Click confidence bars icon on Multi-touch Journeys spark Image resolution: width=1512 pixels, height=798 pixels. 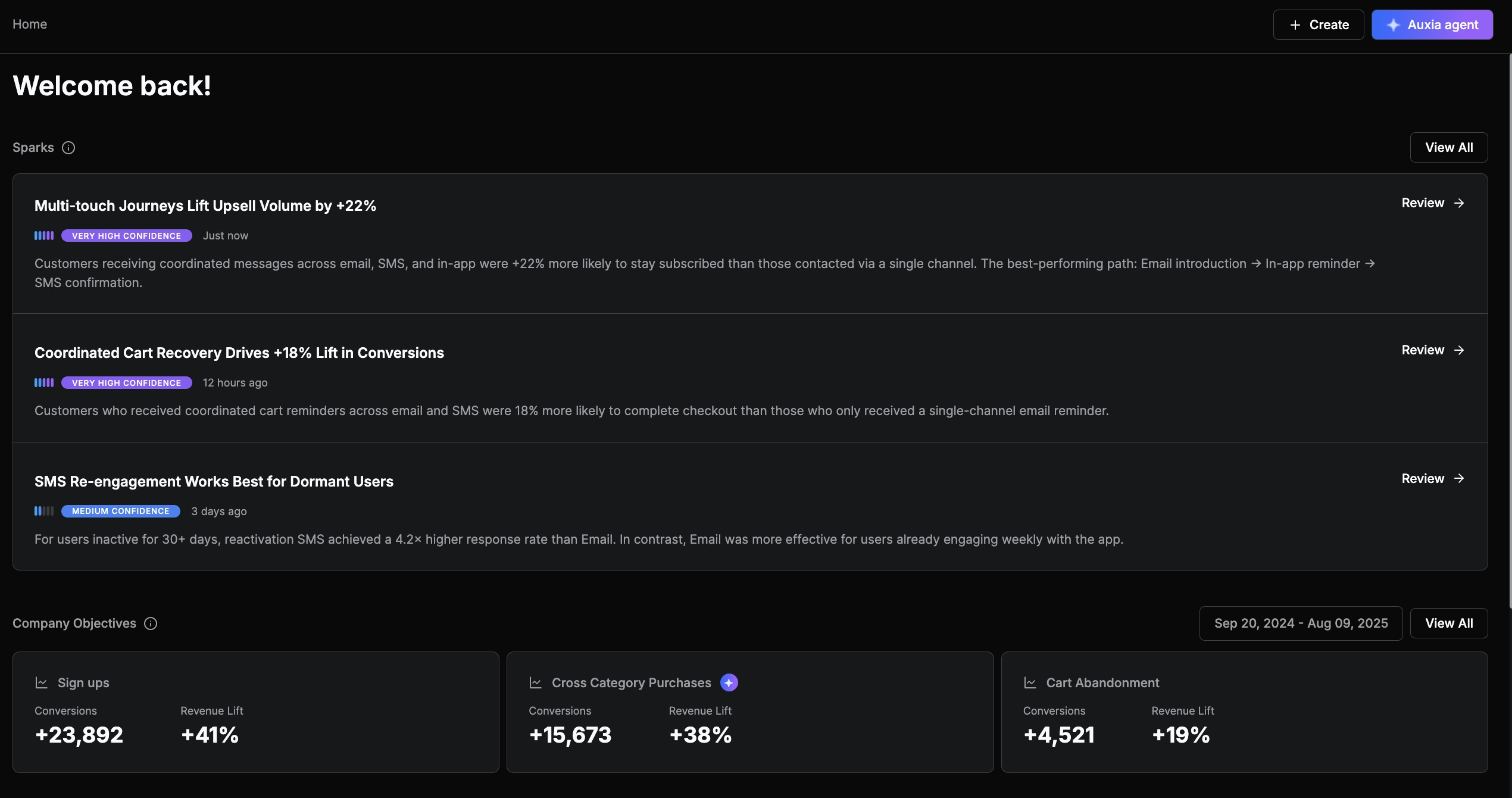tap(44, 236)
